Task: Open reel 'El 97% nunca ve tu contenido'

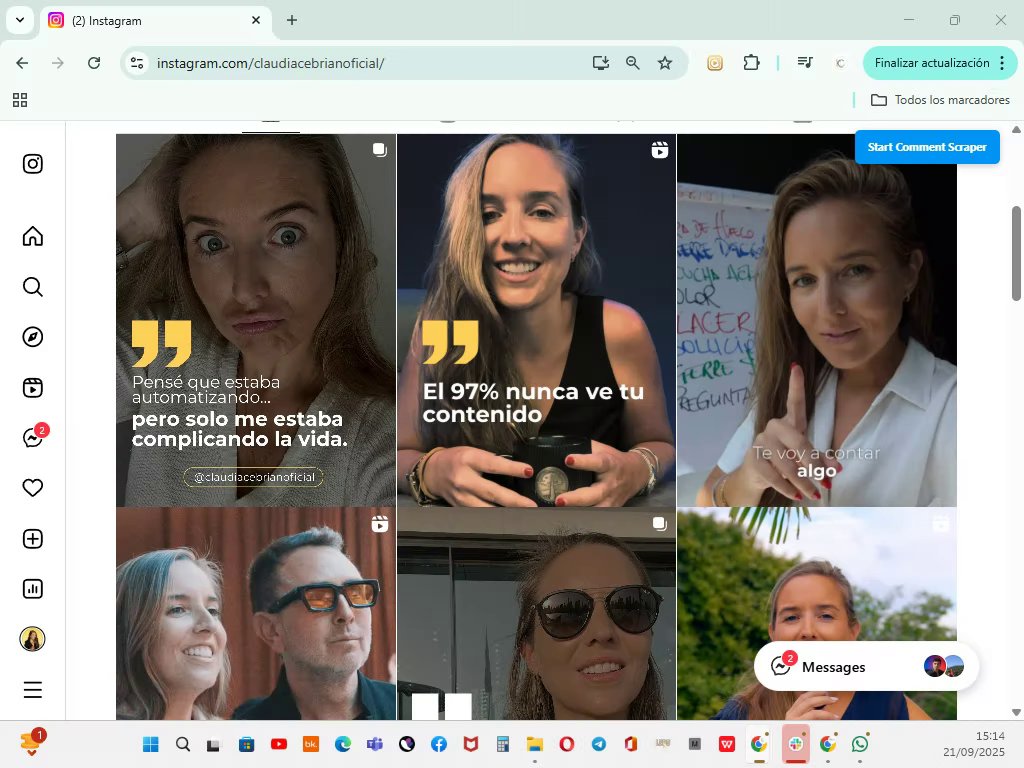Action: [x=536, y=320]
